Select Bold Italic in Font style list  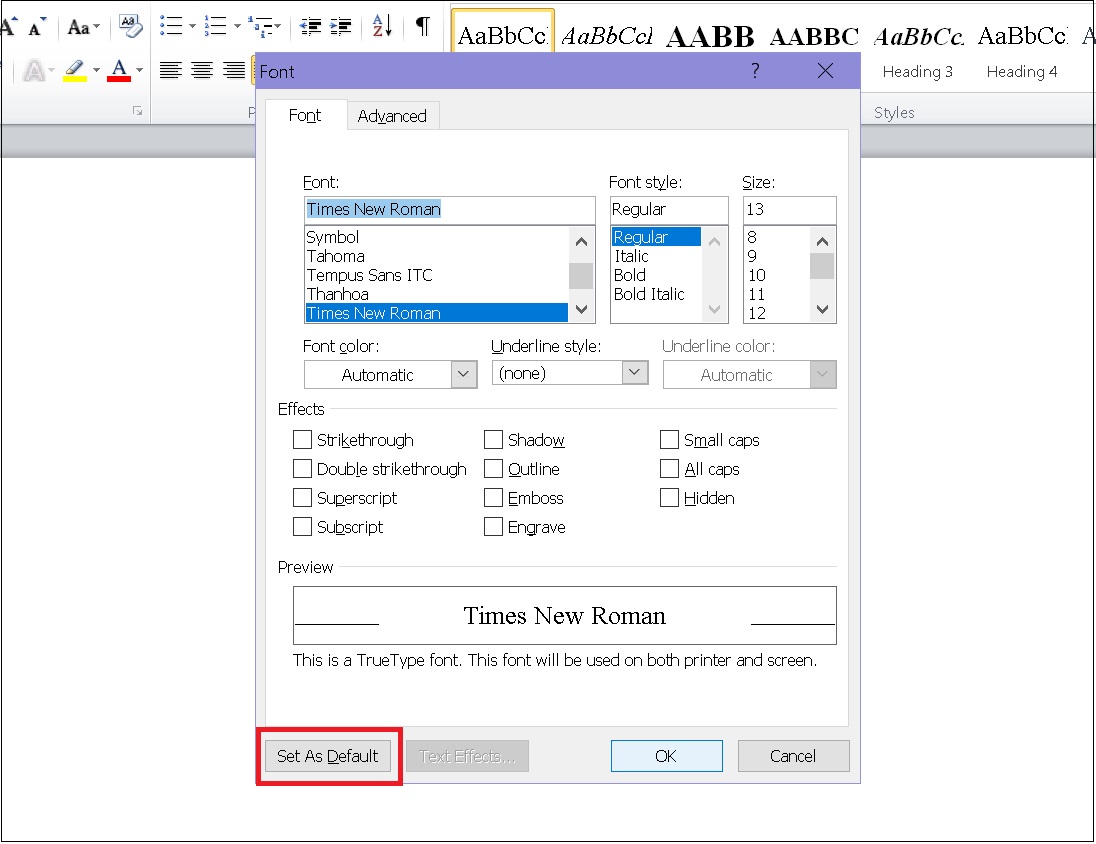(649, 294)
